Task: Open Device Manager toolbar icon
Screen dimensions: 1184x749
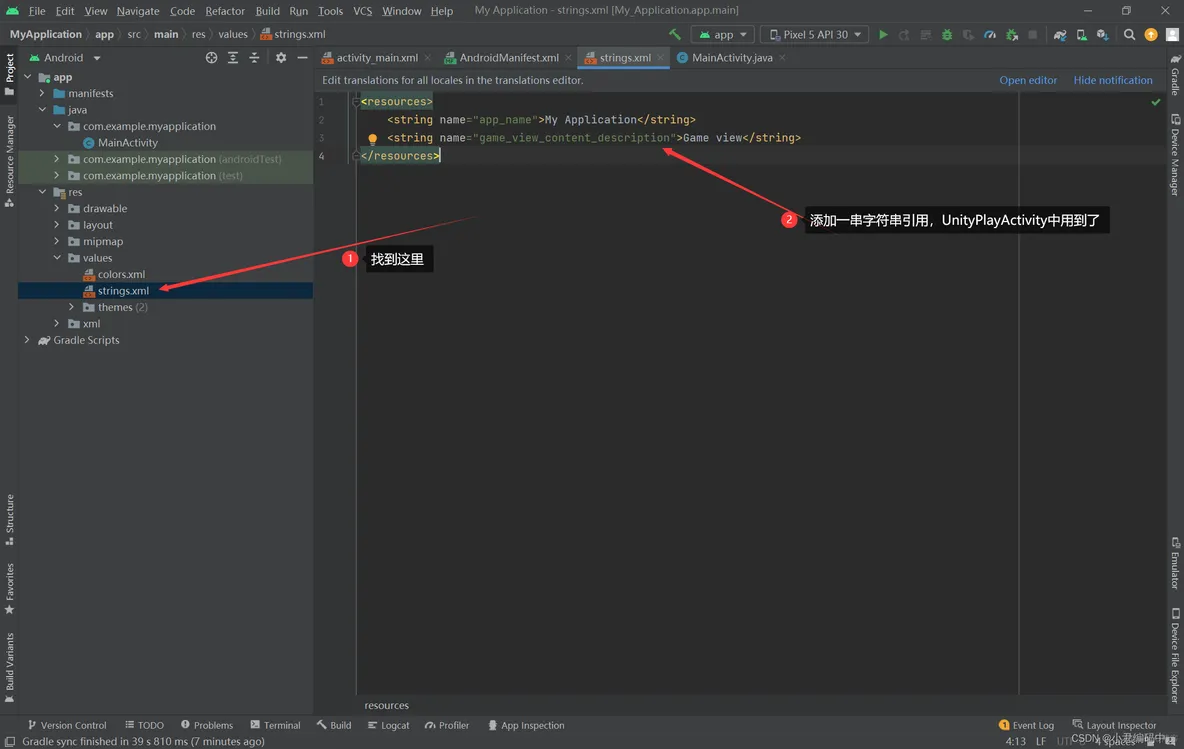Action: (x=1081, y=35)
